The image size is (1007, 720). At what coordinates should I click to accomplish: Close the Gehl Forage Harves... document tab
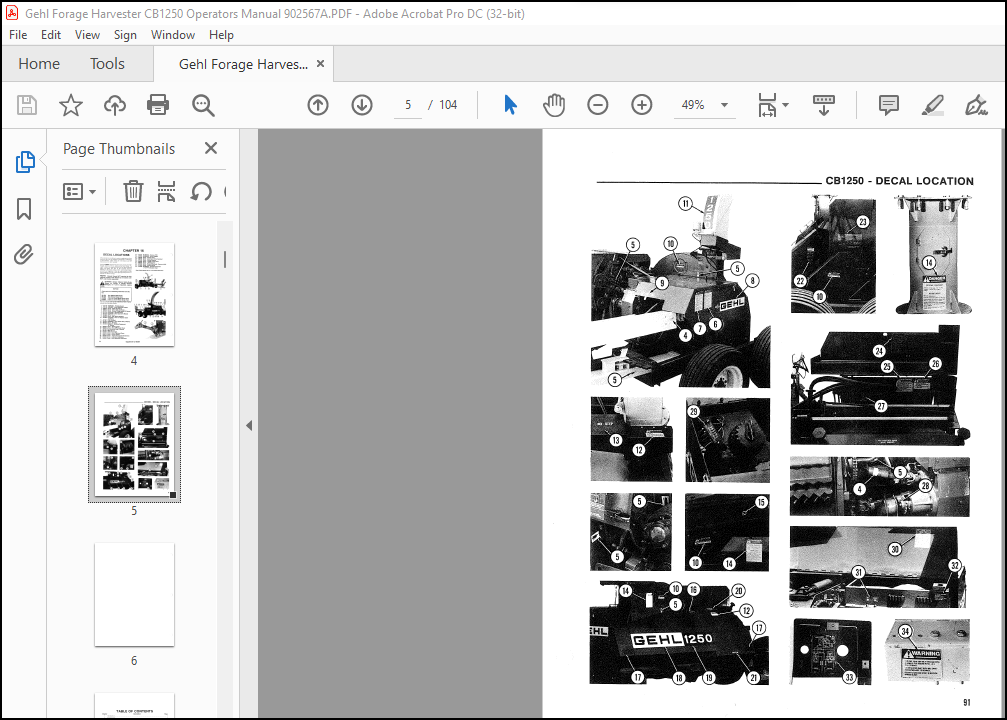pyautogui.click(x=320, y=64)
